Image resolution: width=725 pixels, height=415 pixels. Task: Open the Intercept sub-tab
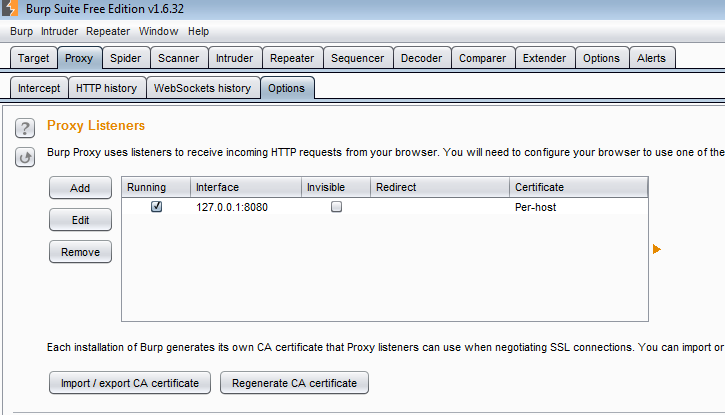tap(39, 88)
